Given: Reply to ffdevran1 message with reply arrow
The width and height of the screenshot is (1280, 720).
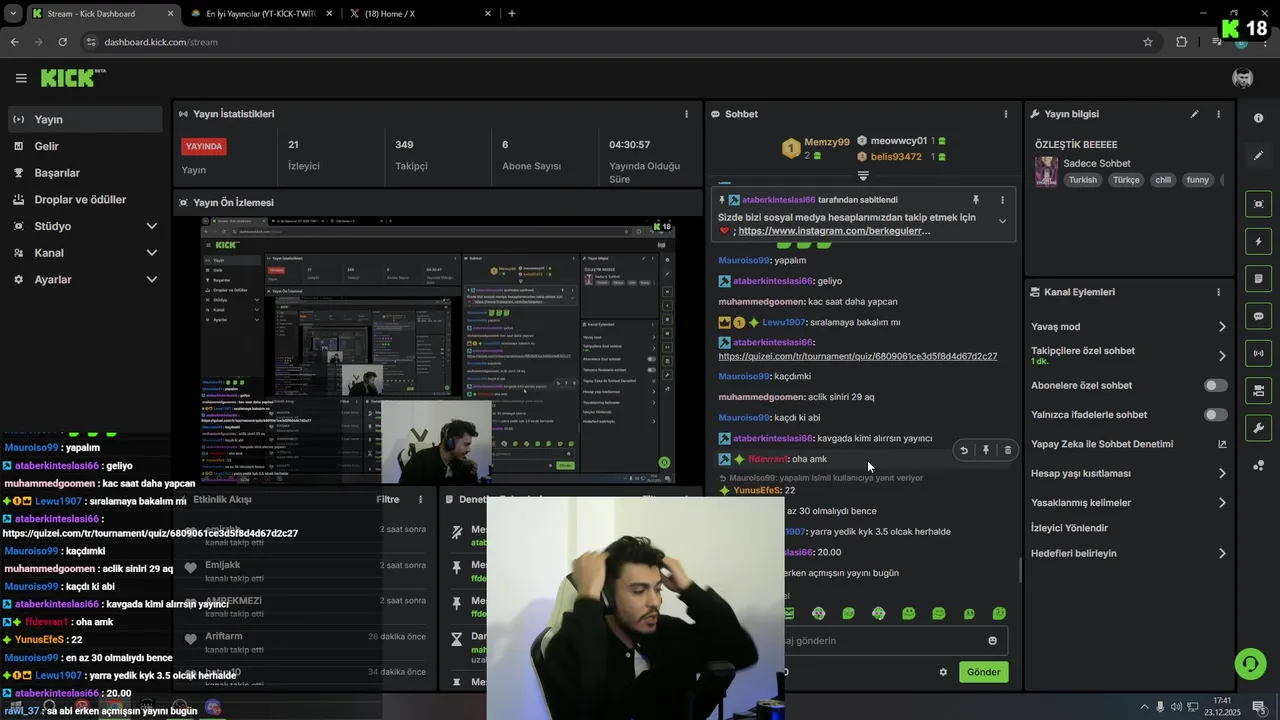Looking at the screenshot, I should point(964,450).
